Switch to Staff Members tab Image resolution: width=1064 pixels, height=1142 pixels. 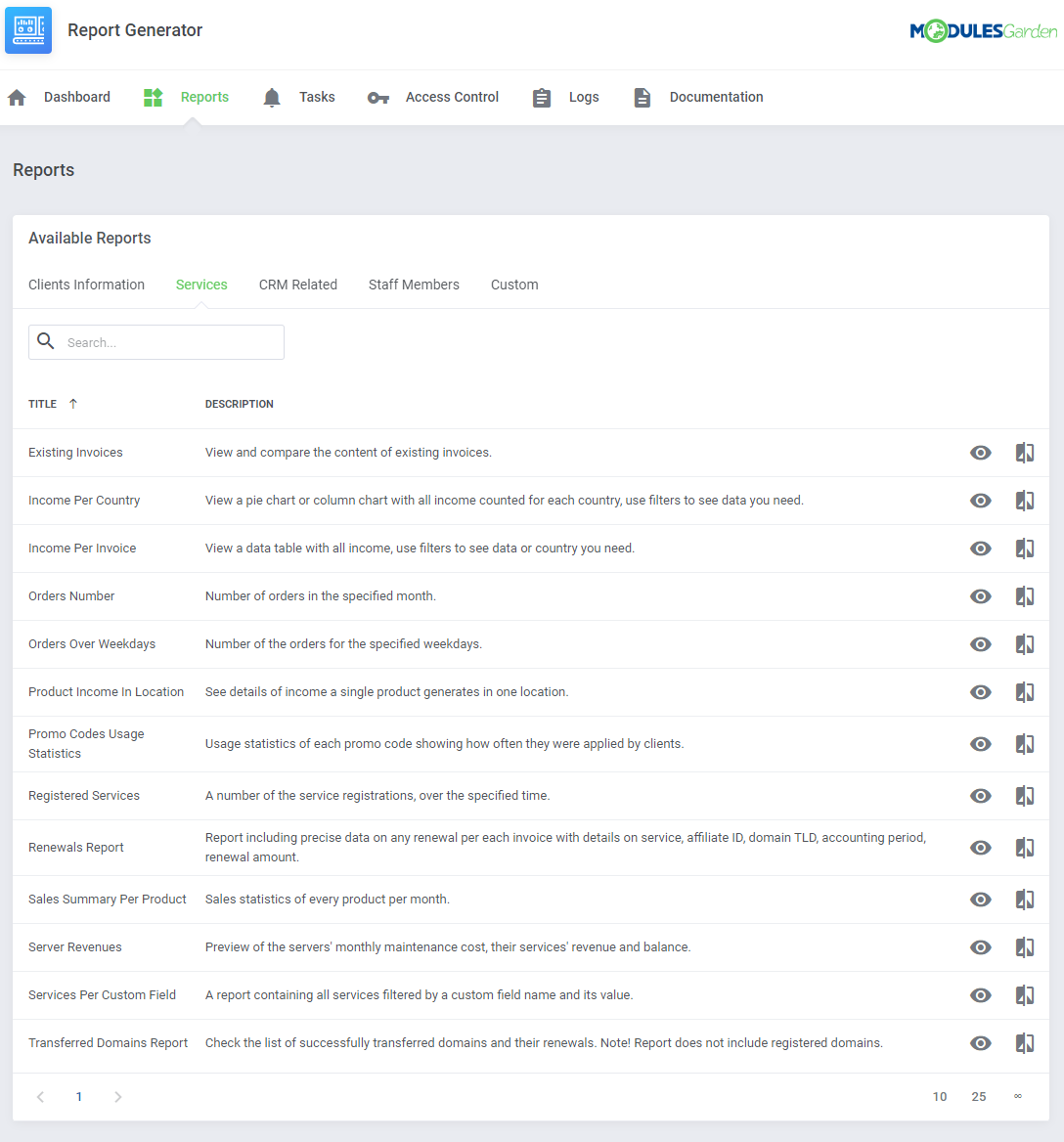click(x=414, y=285)
